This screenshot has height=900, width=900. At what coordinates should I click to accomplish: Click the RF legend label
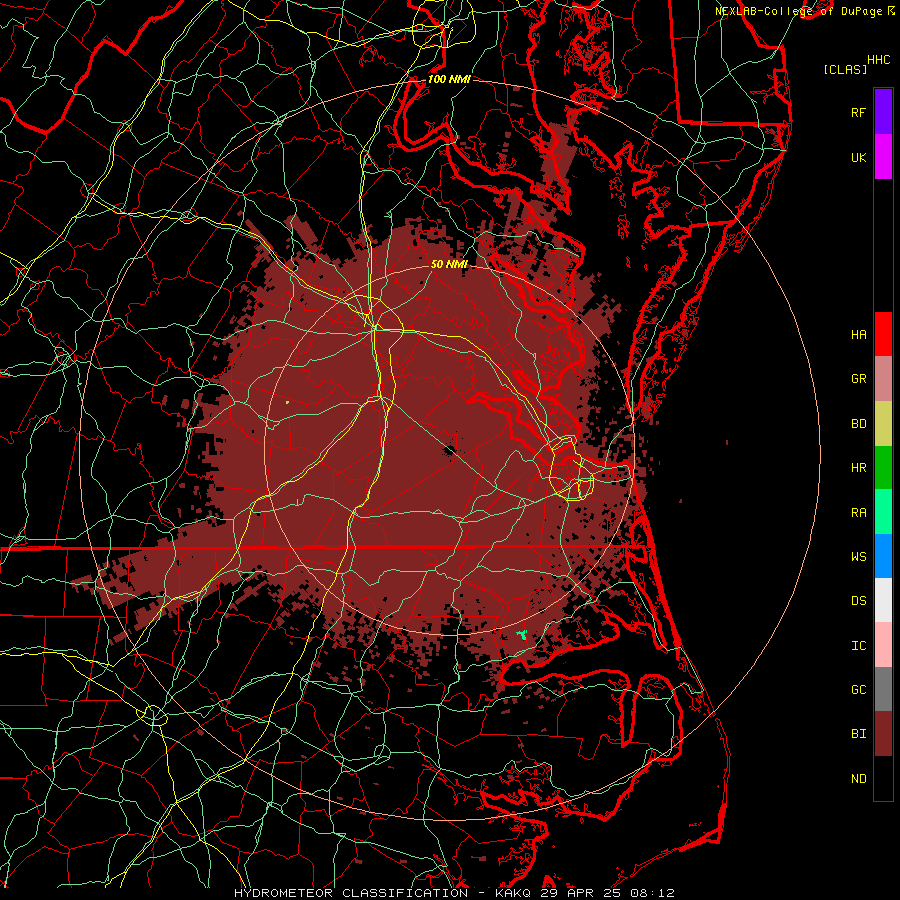[858, 112]
